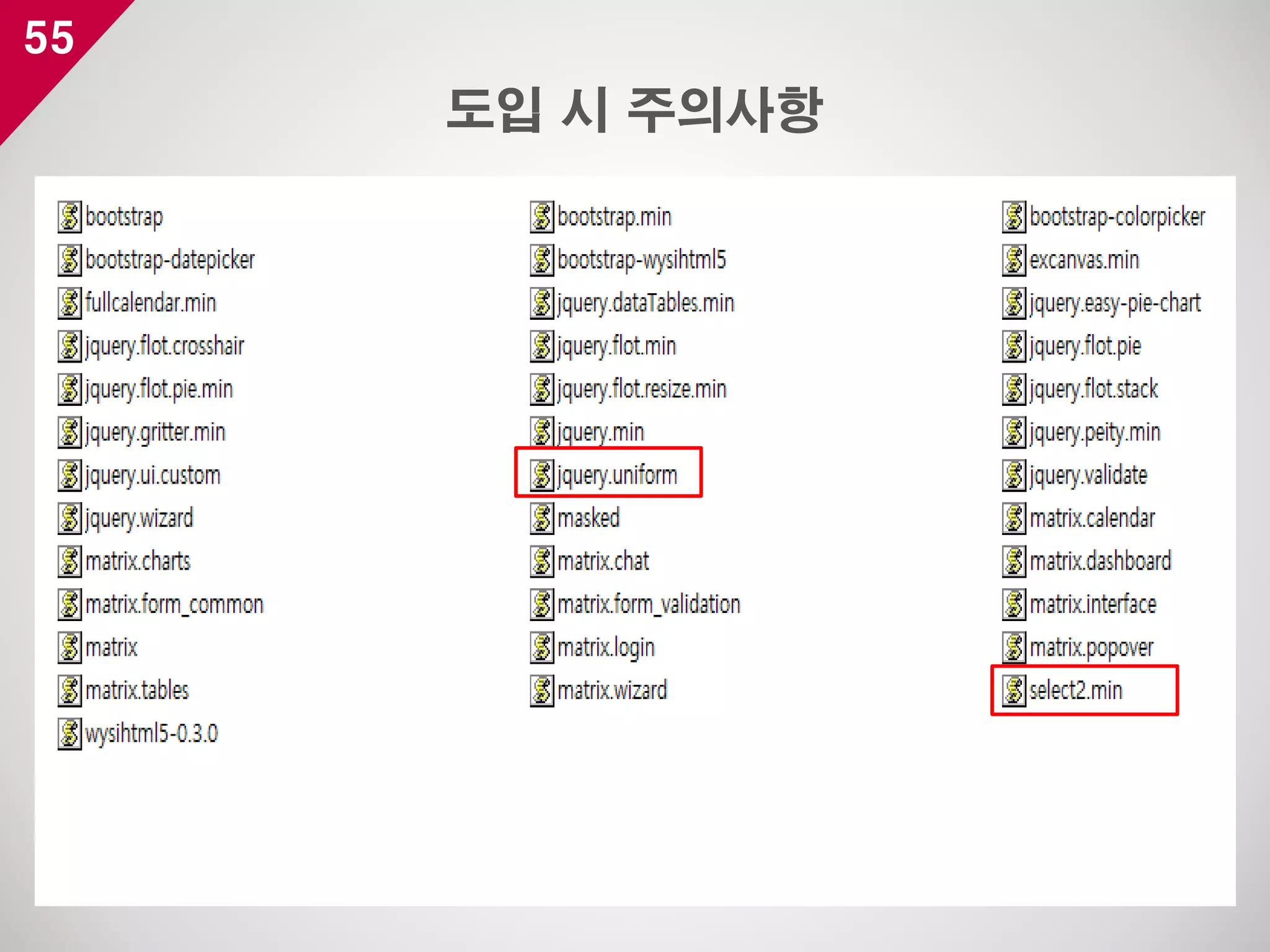Click the matrix.form_common script icon
The image size is (1270, 952).
pyautogui.click(x=69, y=604)
